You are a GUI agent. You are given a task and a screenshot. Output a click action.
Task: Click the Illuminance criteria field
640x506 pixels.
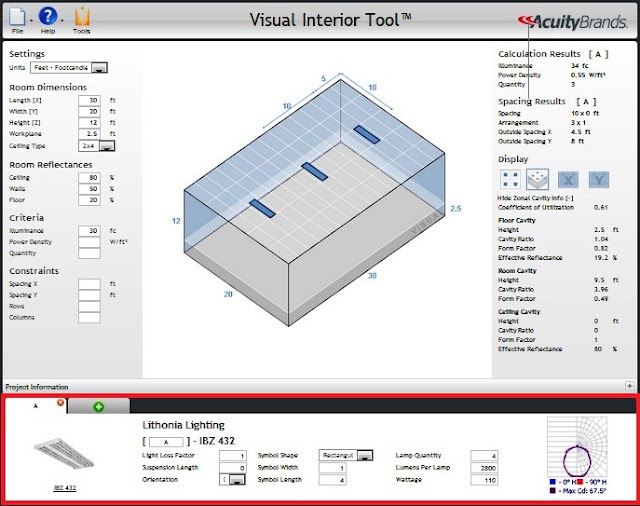(x=89, y=231)
